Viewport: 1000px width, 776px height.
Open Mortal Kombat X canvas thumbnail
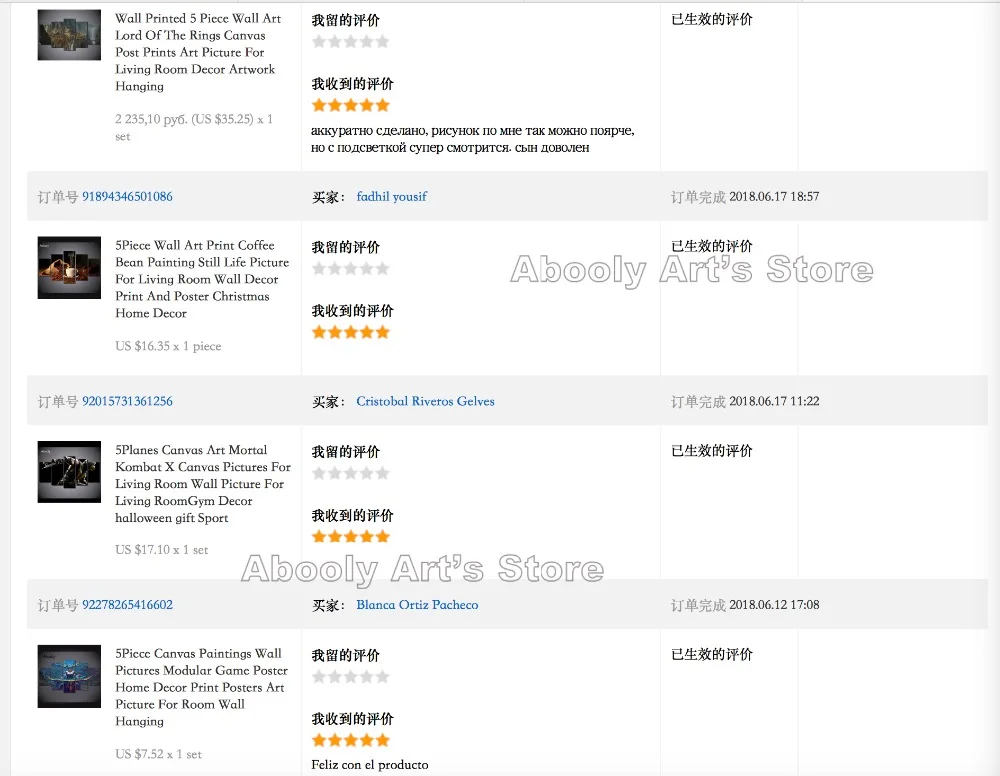point(69,472)
